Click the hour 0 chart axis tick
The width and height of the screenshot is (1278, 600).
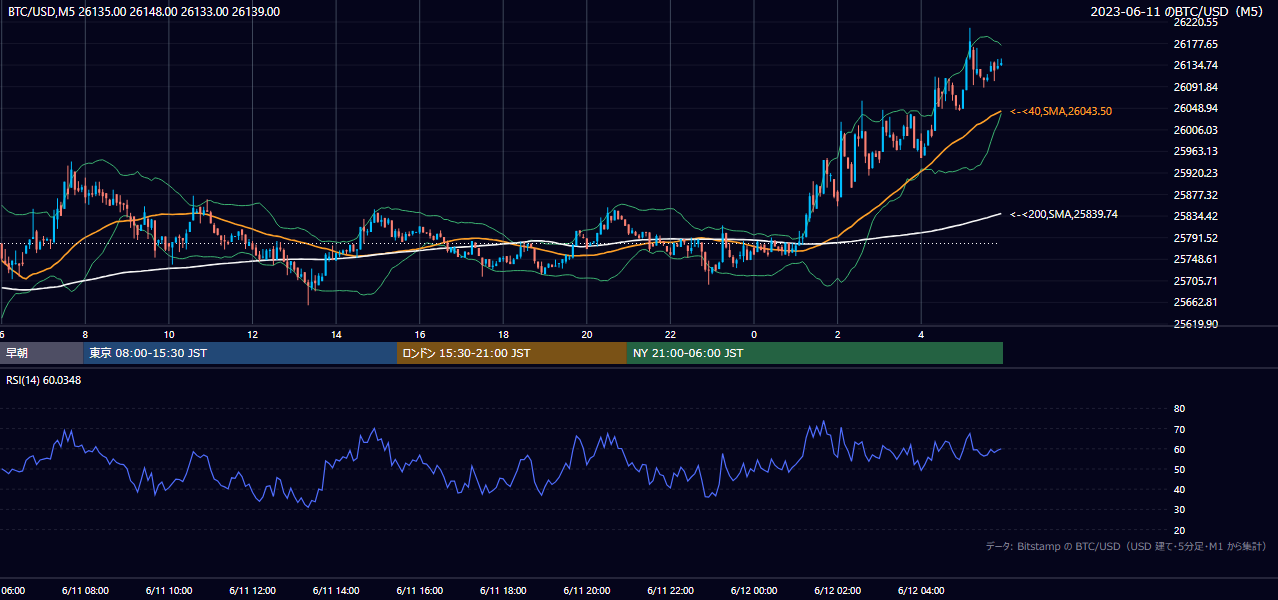pos(754,335)
